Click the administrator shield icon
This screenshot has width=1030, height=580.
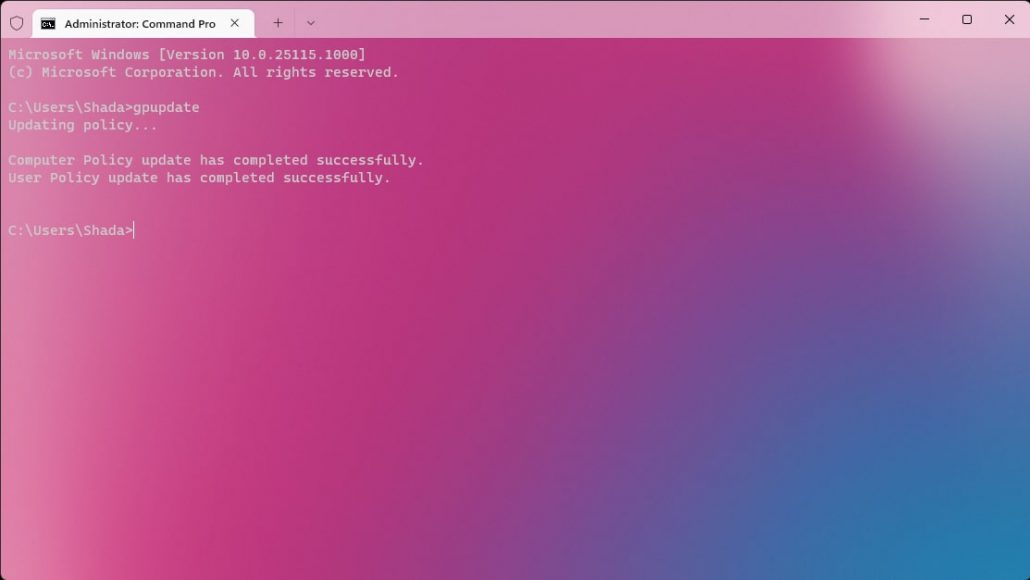tap(16, 23)
